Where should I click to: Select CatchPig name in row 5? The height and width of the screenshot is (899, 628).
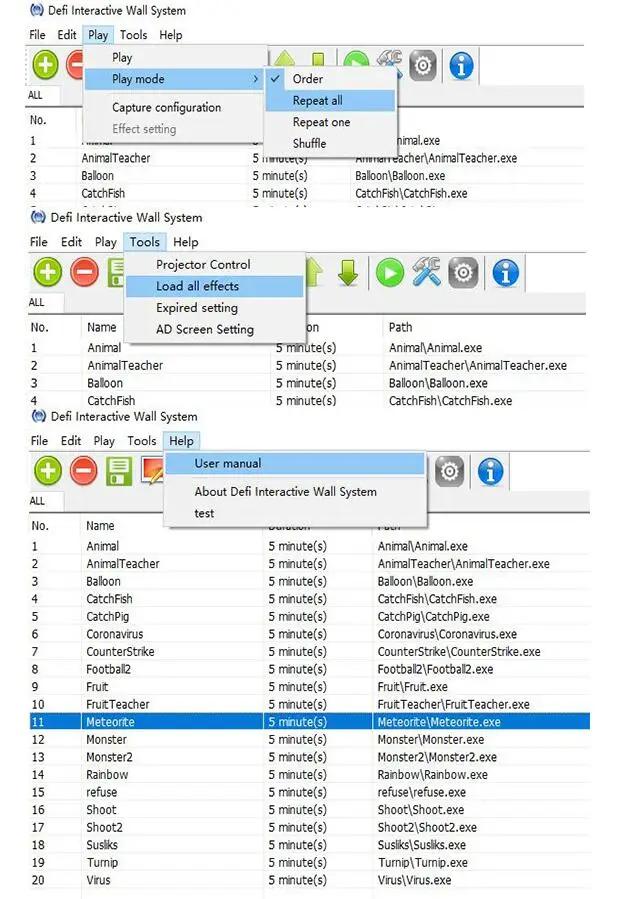107,616
